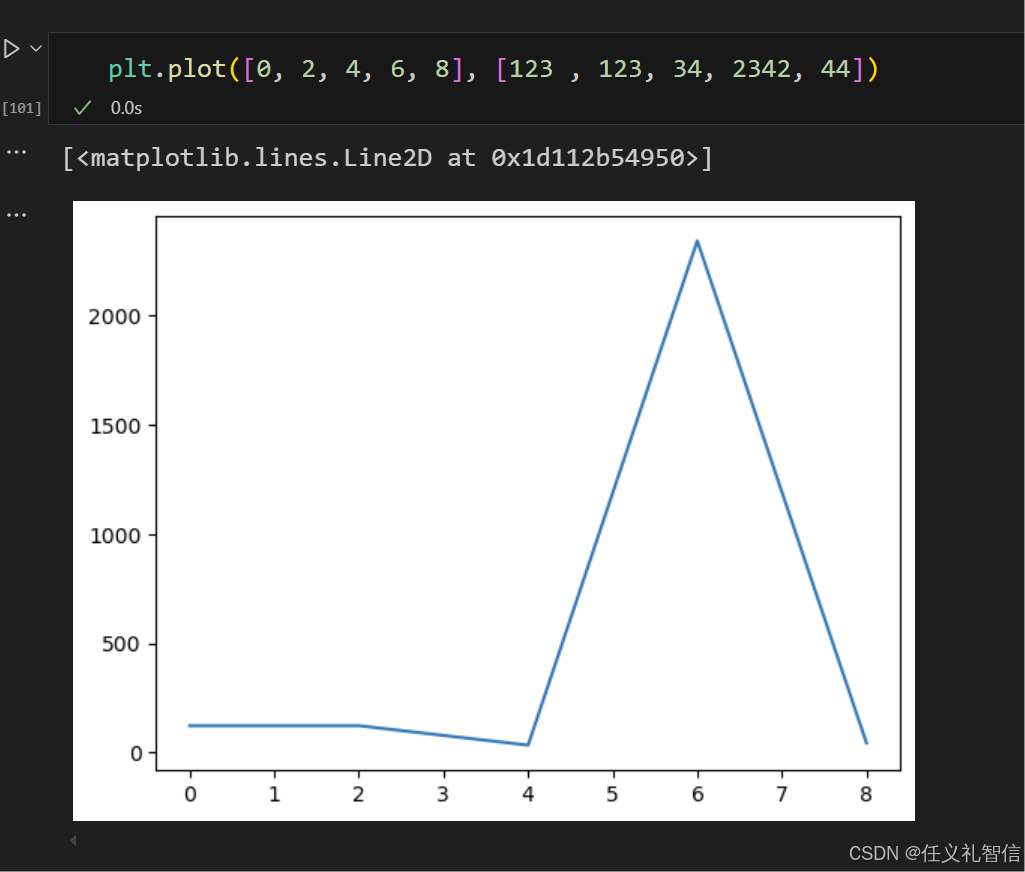Click the y-axis label 1500
The image size is (1025, 872).
(115, 426)
